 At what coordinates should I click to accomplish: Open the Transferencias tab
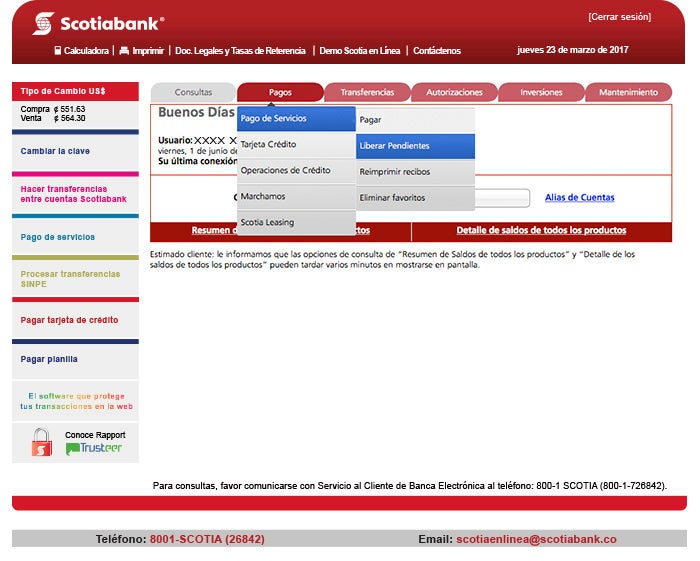[367, 92]
